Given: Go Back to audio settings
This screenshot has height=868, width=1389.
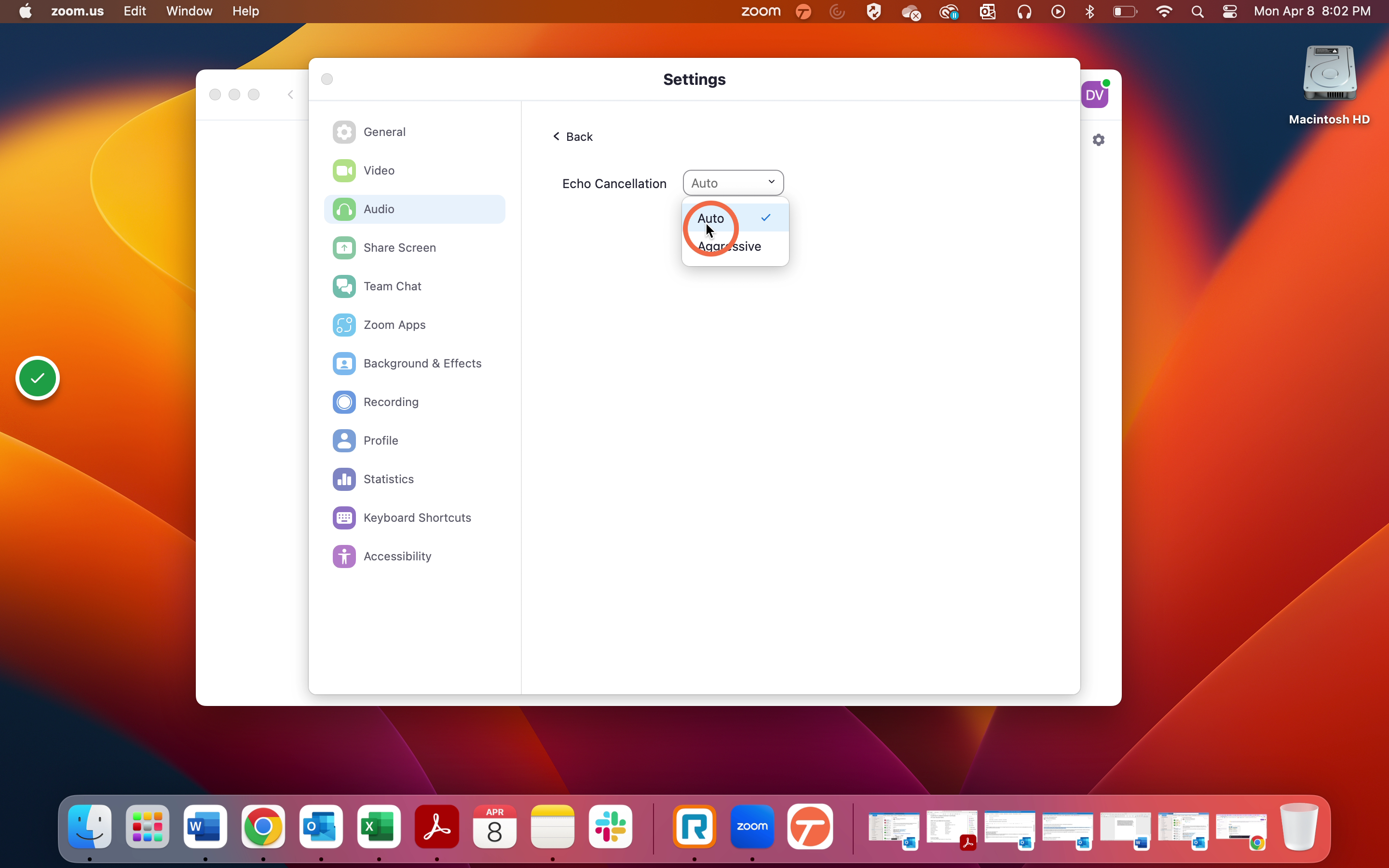Looking at the screenshot, I should [x=572, y=136].
